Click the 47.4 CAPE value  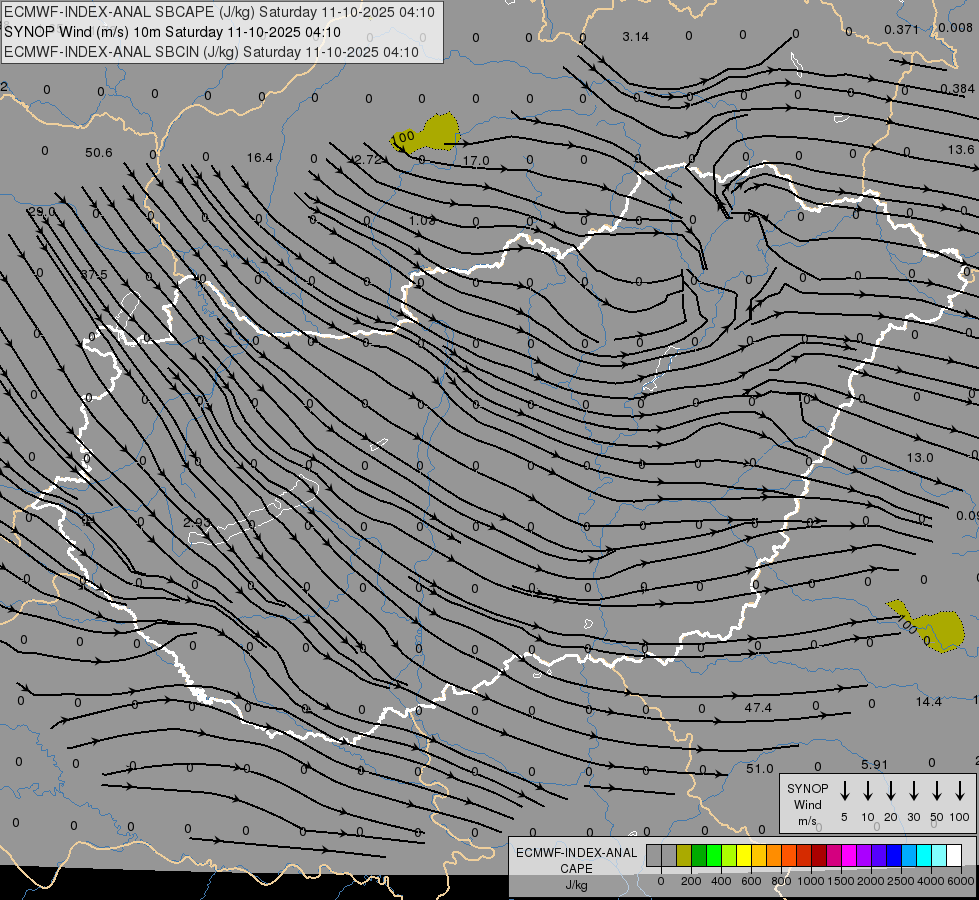coord(759,708)
